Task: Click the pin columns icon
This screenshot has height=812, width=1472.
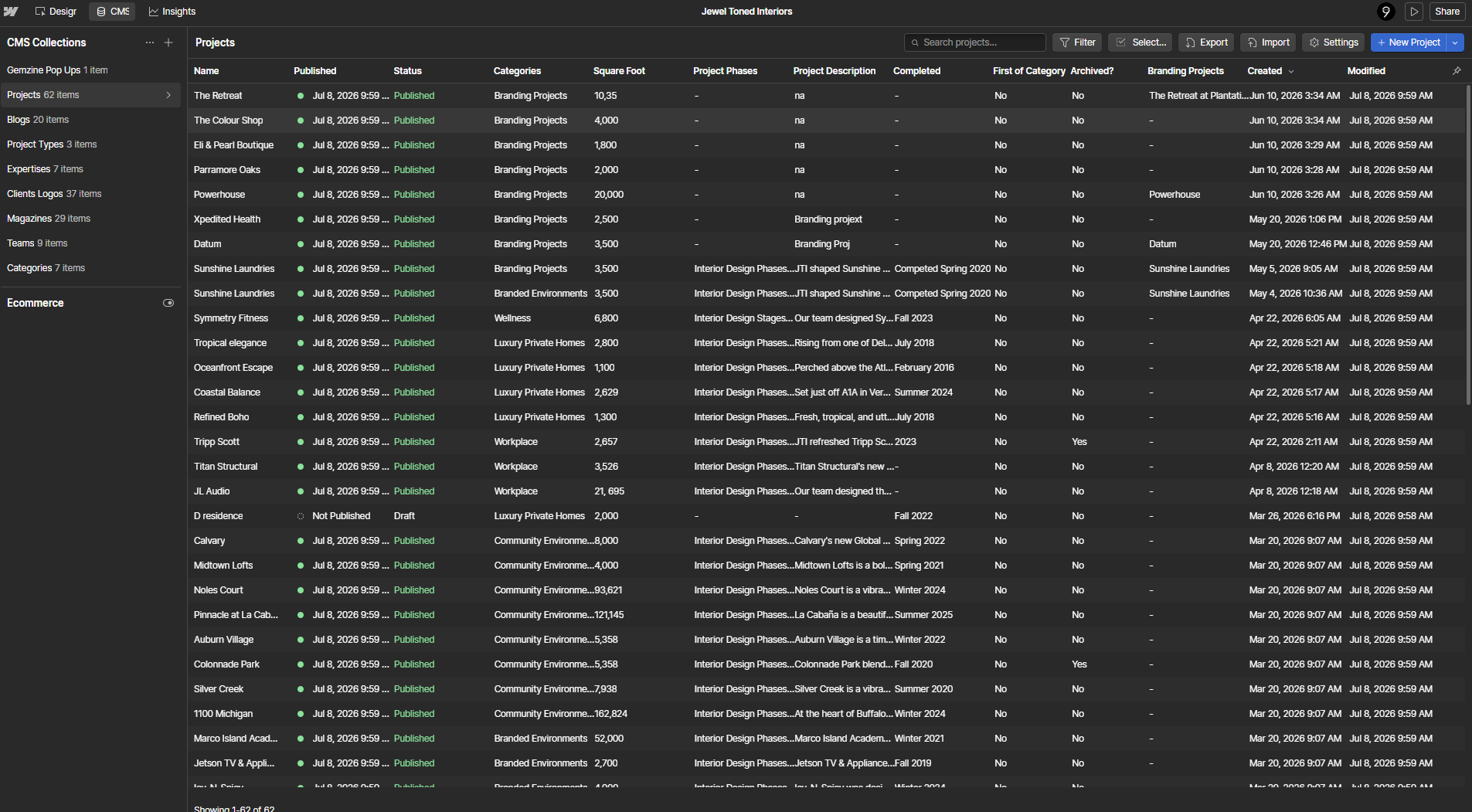Action: click(x=1457, y=71)
